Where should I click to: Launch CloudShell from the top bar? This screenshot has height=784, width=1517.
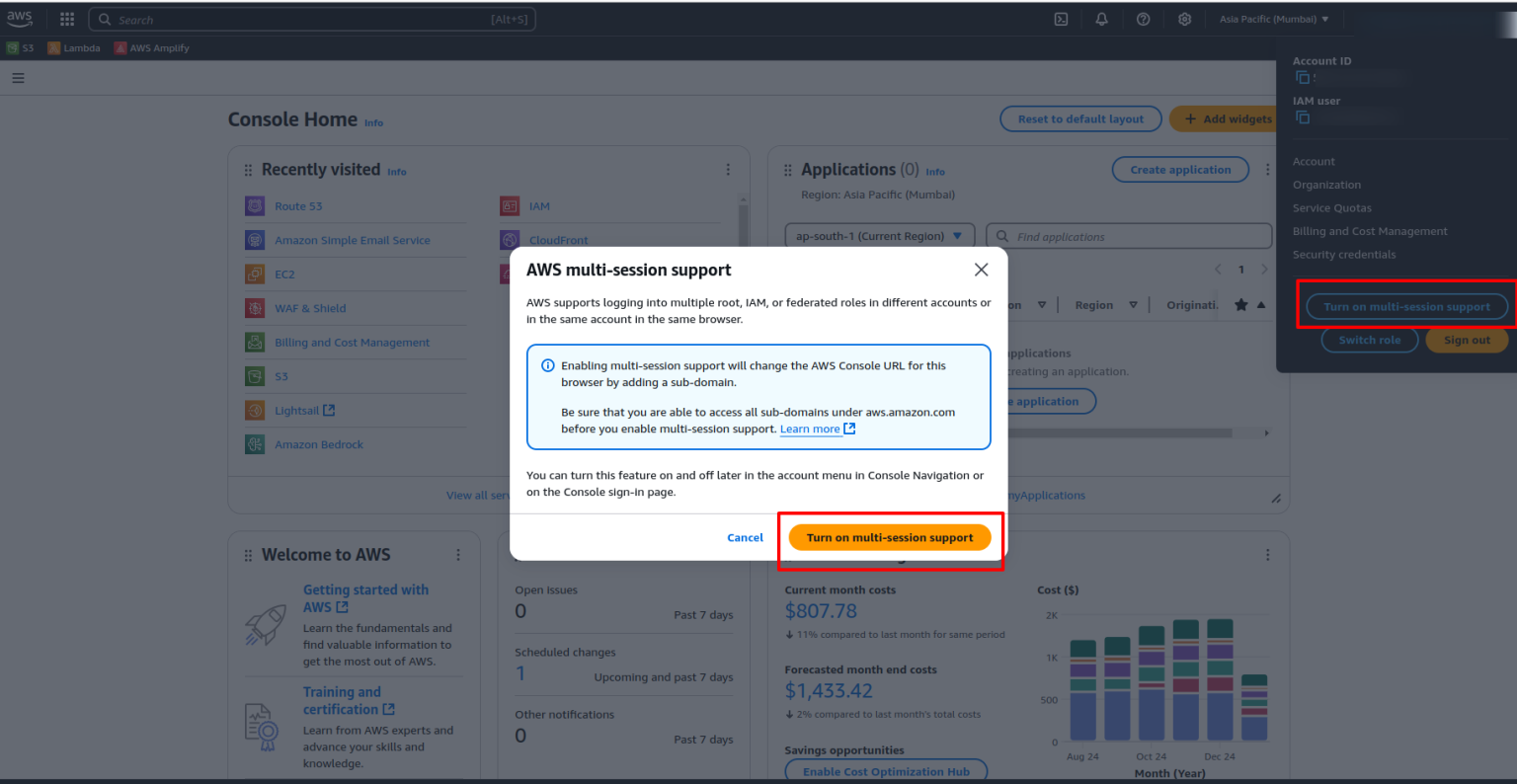point(1061,19)
